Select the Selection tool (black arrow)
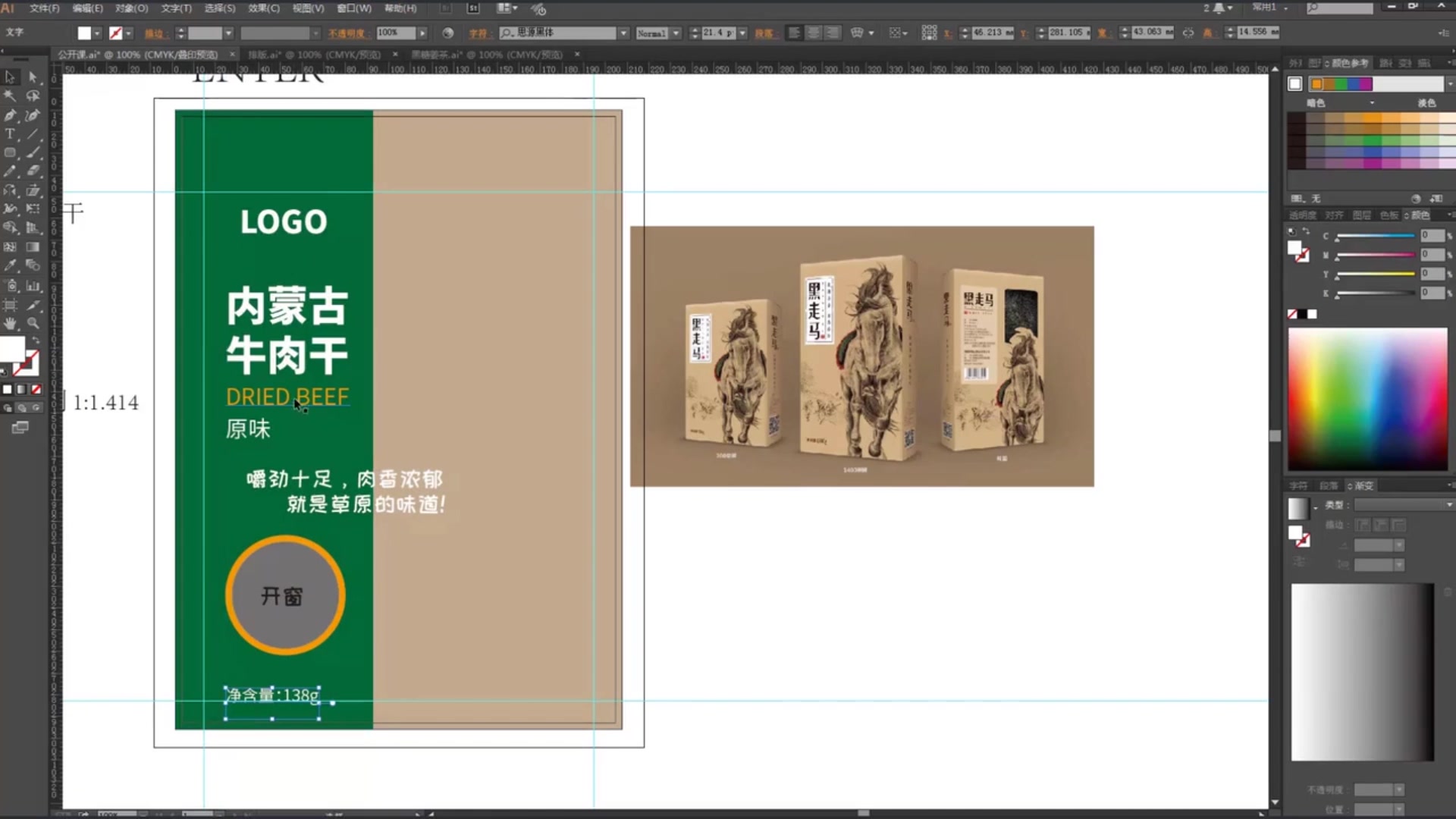 pos(10,77)
